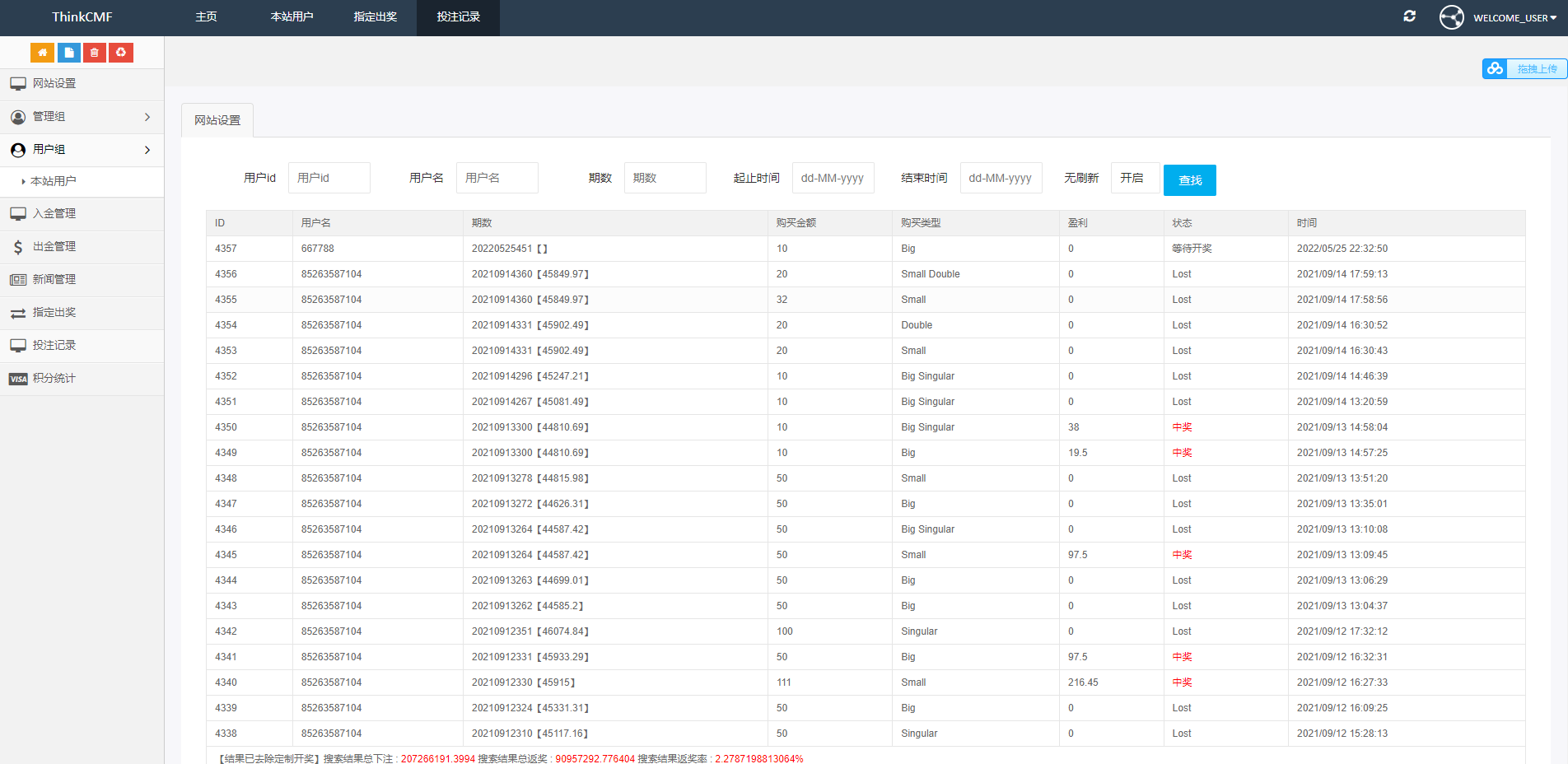This screenshot has height=764, width=1568.
Task: Click the red recycle shortcut icon
Action: coord(121,53)
